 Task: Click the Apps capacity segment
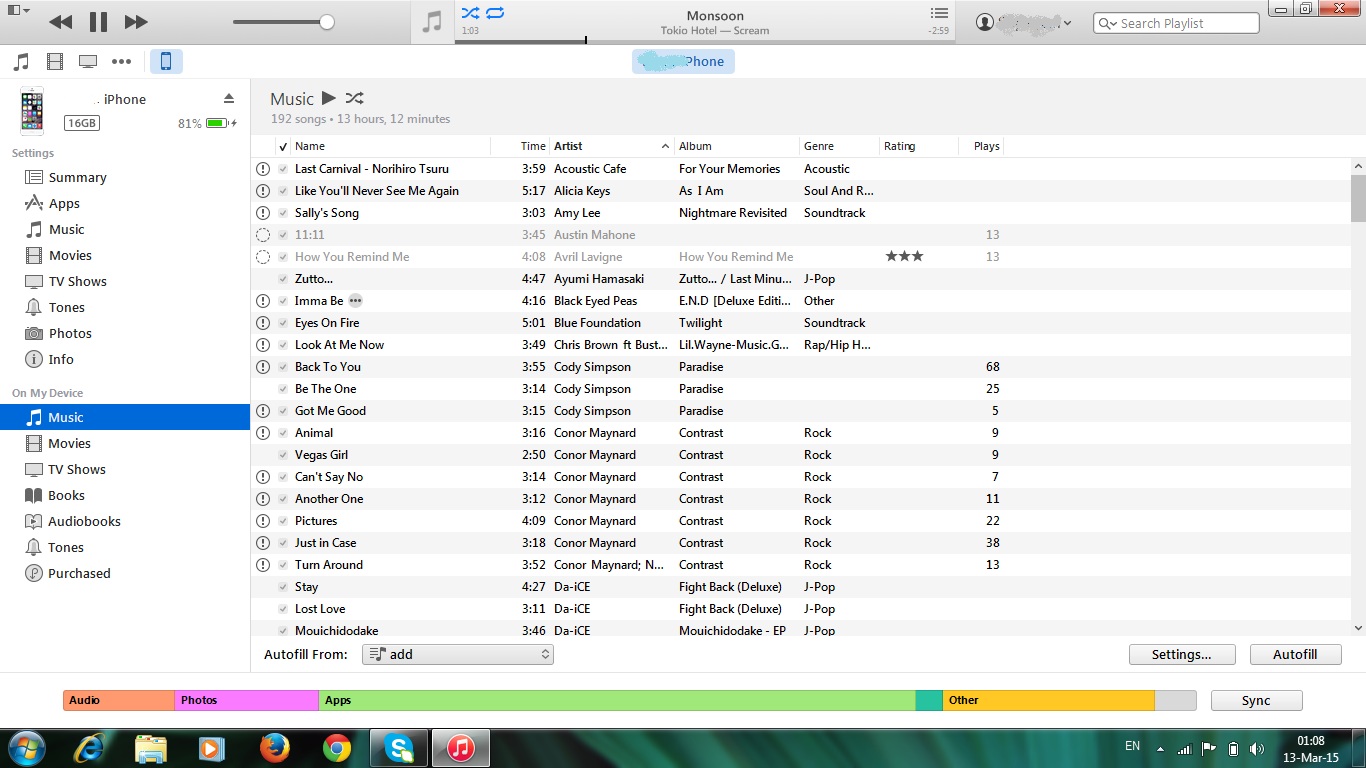617,700
